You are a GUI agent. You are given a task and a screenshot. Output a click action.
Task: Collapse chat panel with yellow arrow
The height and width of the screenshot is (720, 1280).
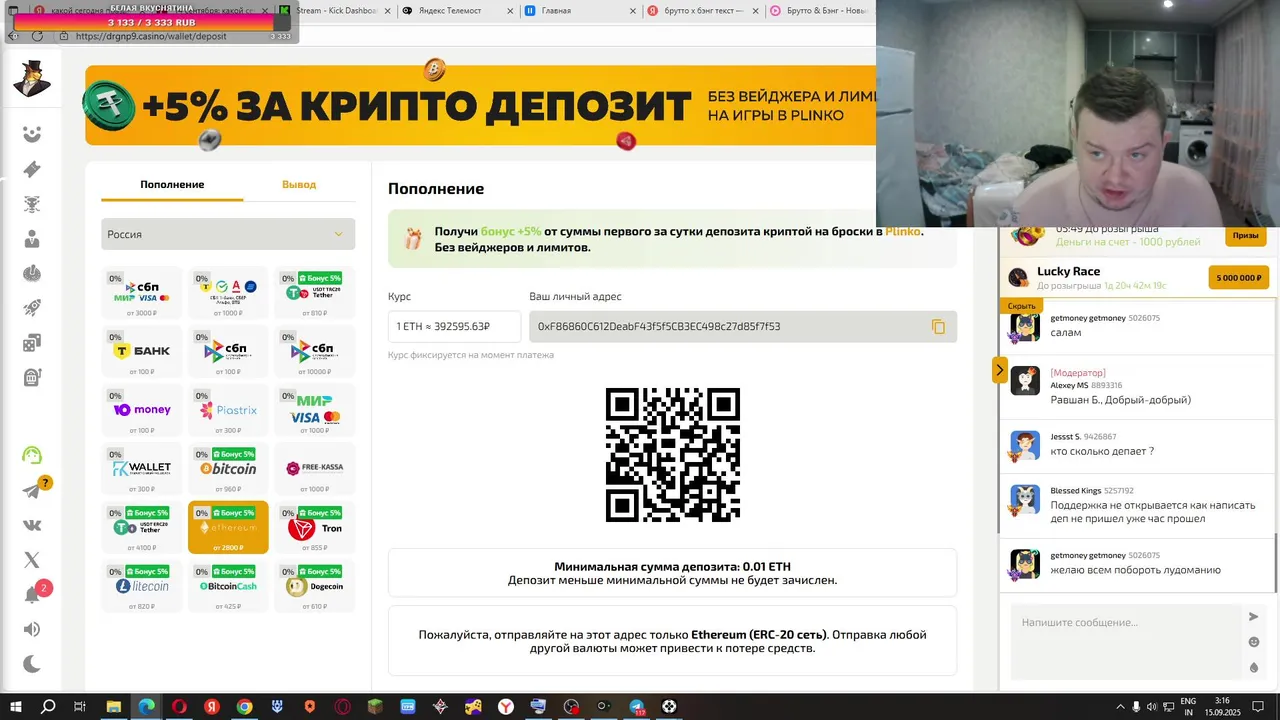click(999, 370)
